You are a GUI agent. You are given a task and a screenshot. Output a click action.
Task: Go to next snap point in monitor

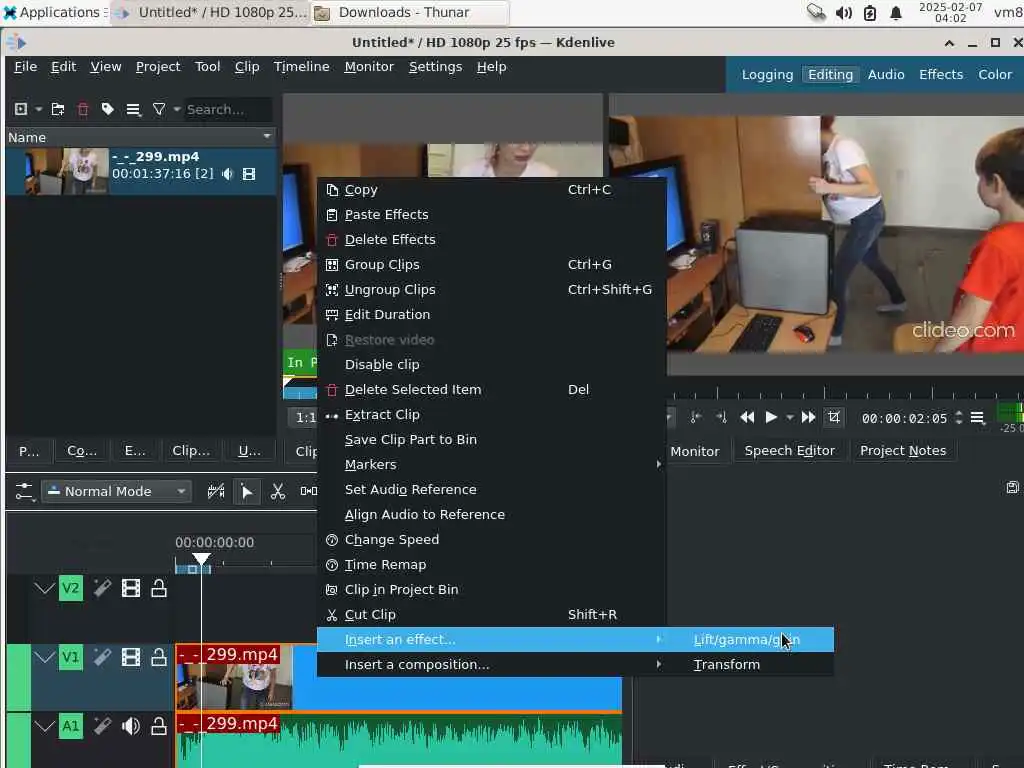[722, 417]
